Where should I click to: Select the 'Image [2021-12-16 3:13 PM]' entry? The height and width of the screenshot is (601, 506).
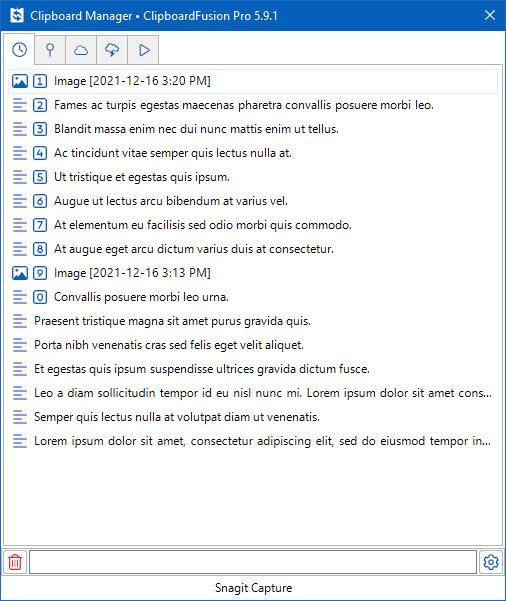(253, 273)
